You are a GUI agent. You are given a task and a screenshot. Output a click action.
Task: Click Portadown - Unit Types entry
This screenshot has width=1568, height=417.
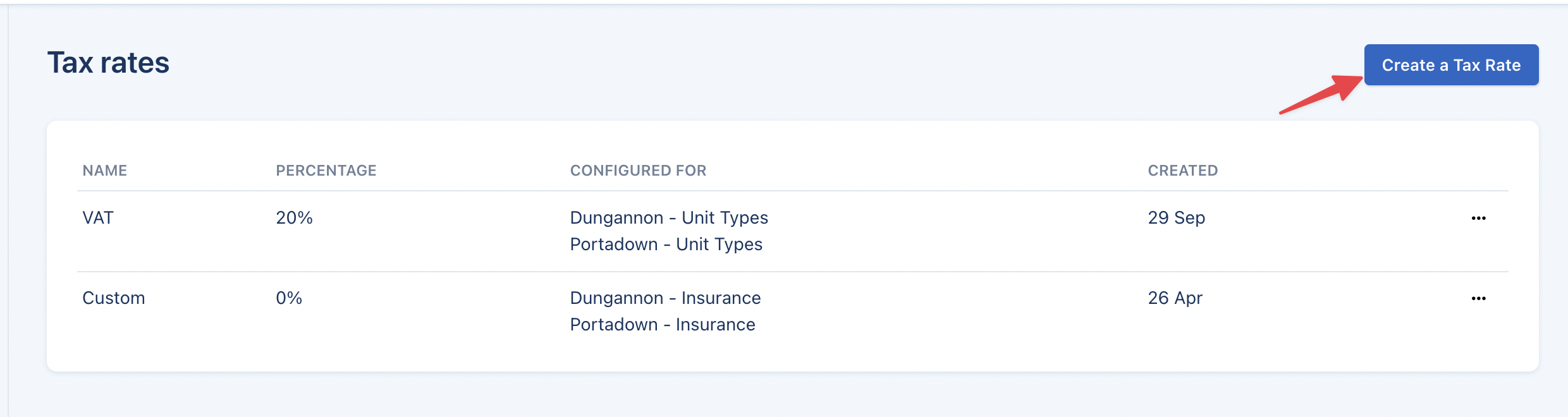click(x=666, y=245)
